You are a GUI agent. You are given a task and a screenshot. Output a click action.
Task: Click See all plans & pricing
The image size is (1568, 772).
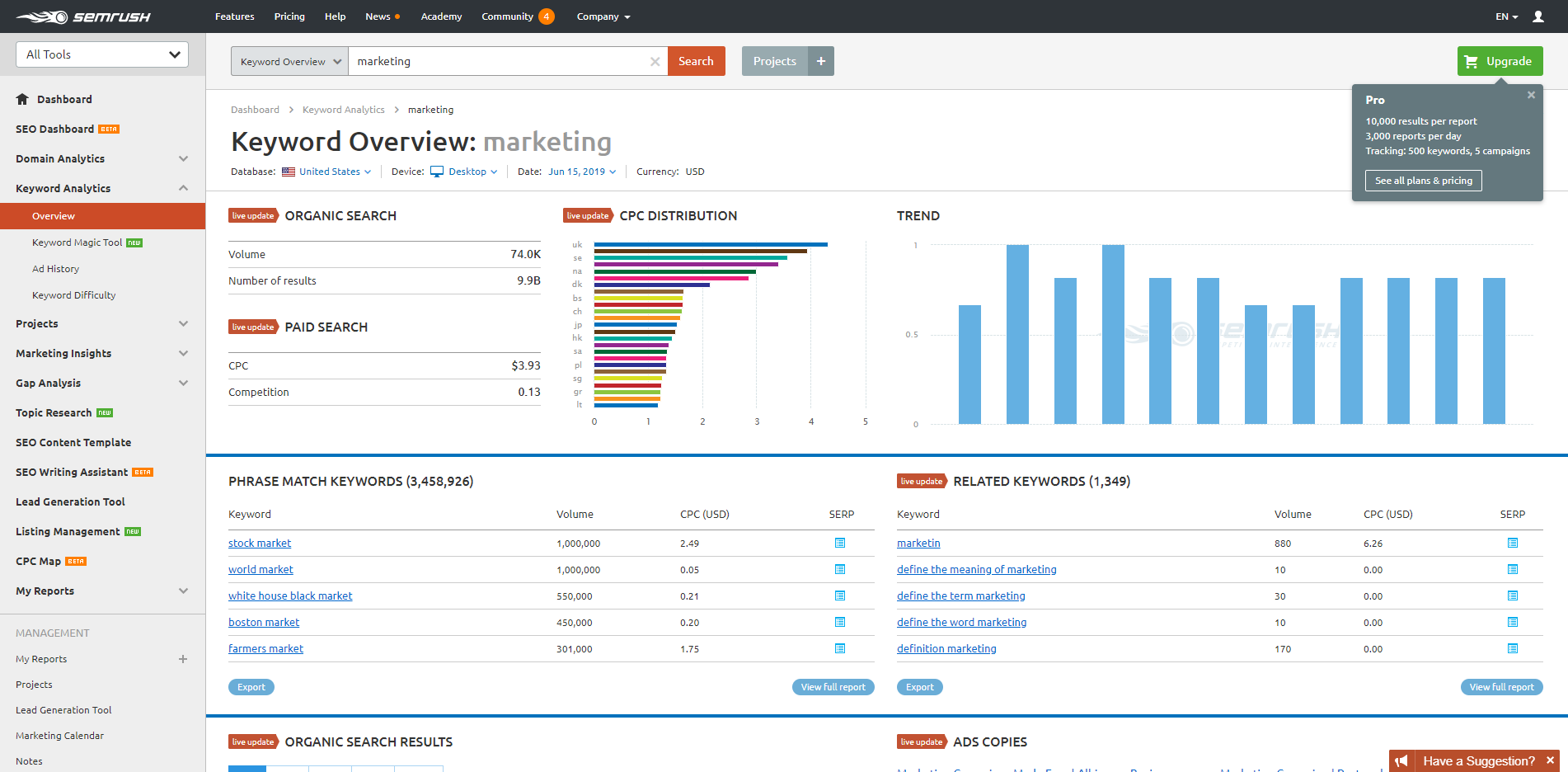pos(1423,181)
